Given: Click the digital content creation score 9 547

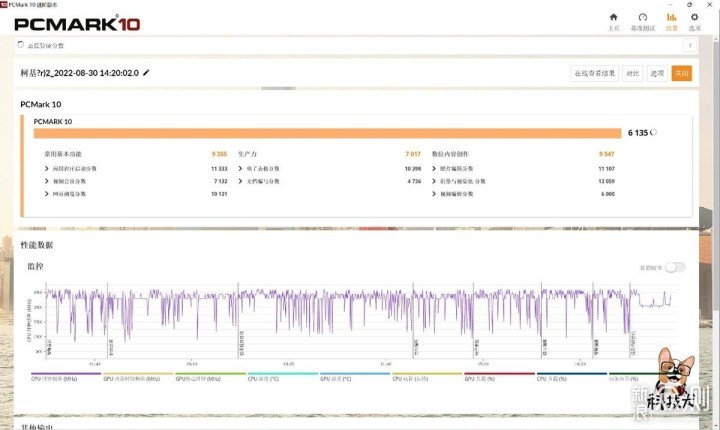Looking at the screenshot, I should point(607,154).
